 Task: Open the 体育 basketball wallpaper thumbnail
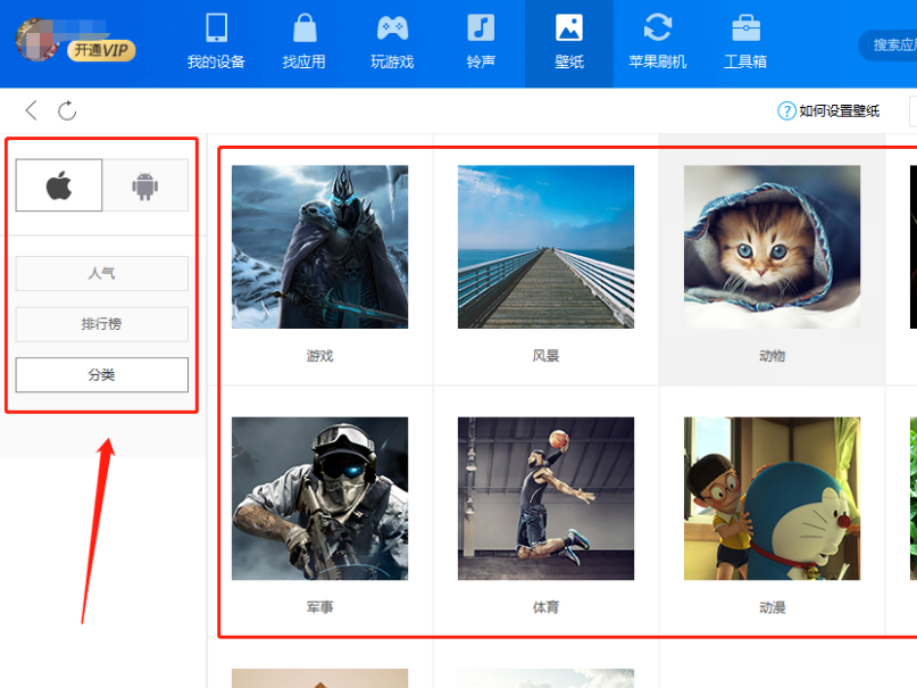coord(546,498)
